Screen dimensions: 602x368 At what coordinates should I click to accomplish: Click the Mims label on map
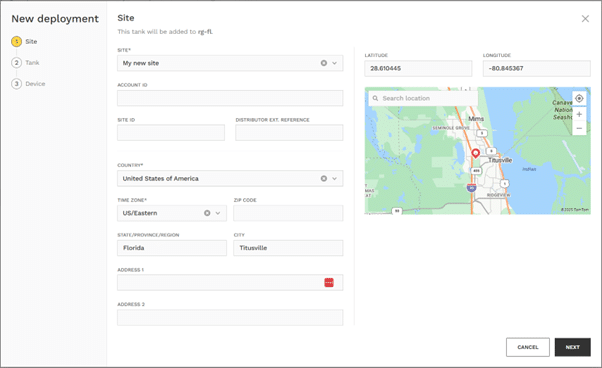coord(476,119)
